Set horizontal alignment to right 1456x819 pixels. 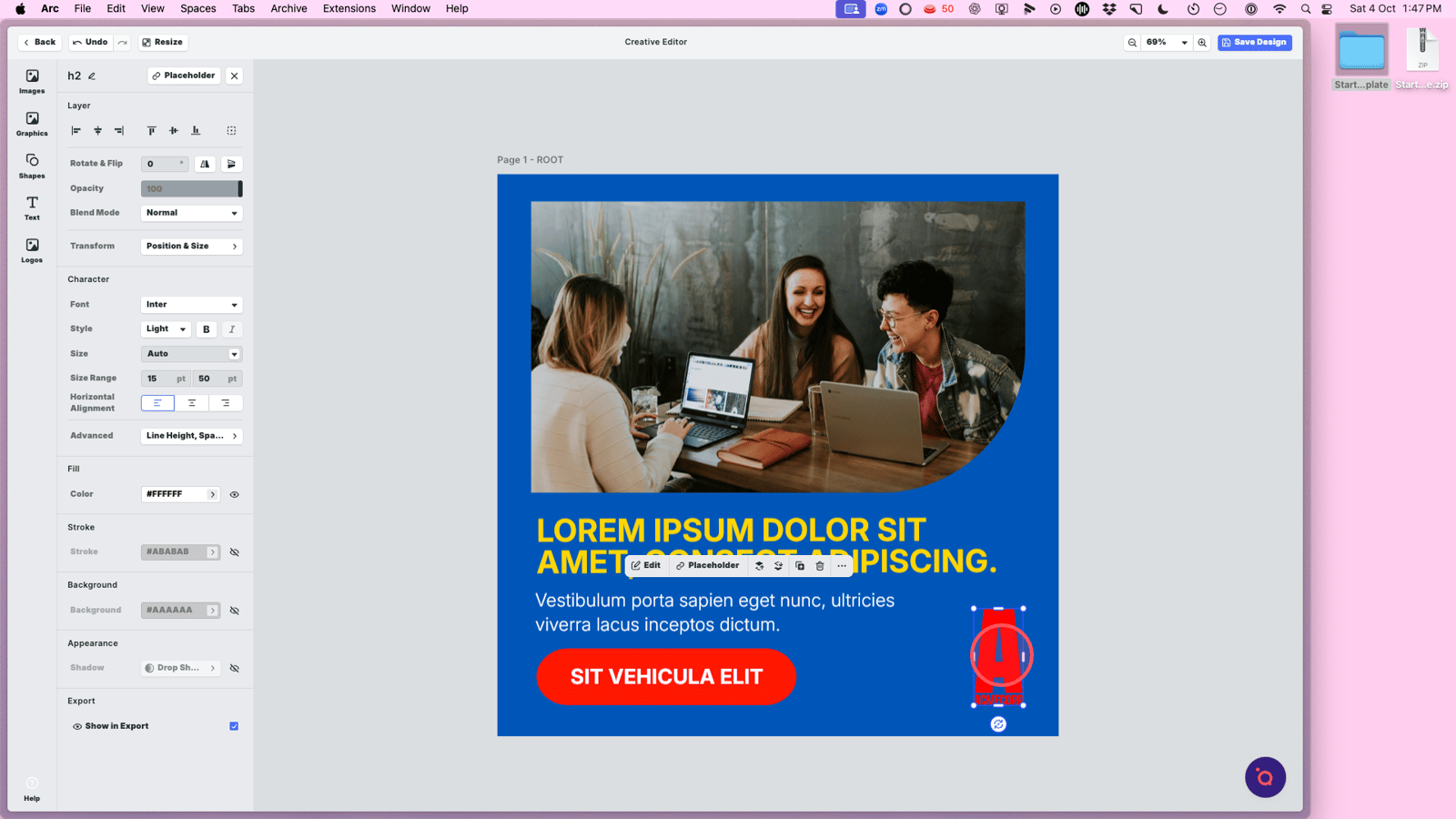226,403
